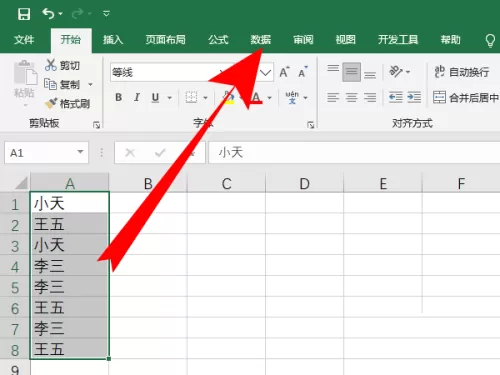The width and height of the screenshot is (500, 375).
Task: Click the select-all corner triangle
Action: click(21, 183)
